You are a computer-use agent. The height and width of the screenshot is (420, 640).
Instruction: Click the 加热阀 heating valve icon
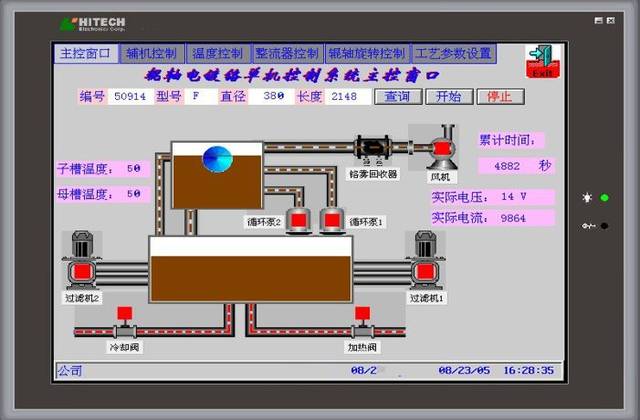point(361,323)
